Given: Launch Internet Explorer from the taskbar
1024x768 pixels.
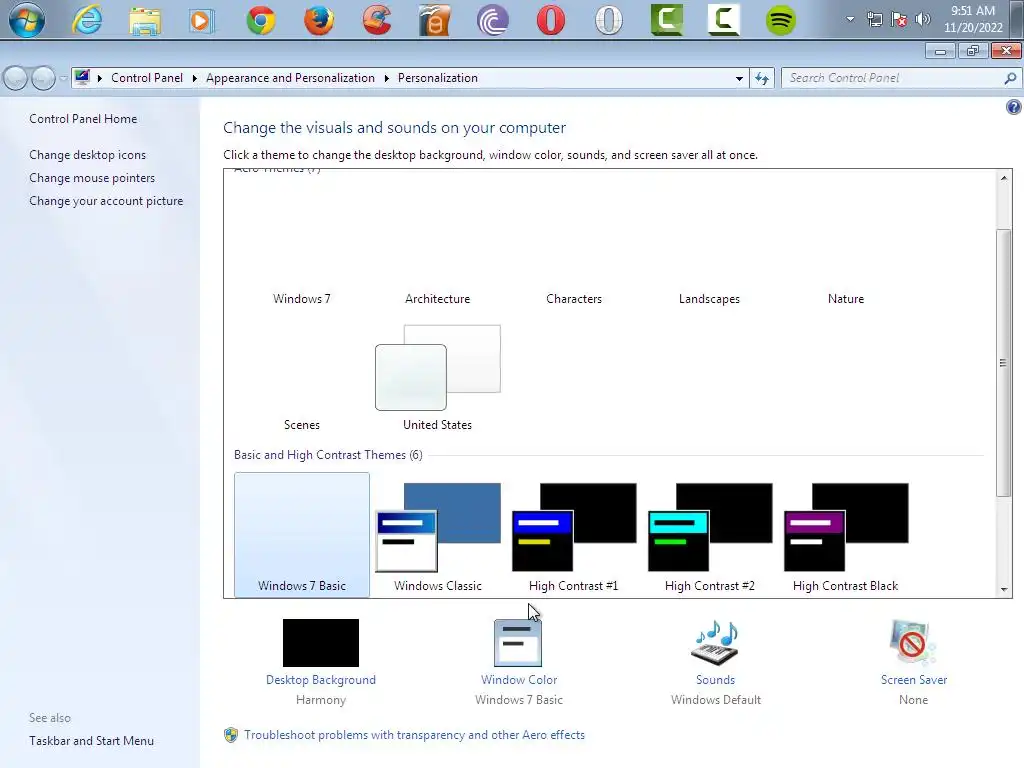Looking at the screenshot, I should (x=87, y=20).
